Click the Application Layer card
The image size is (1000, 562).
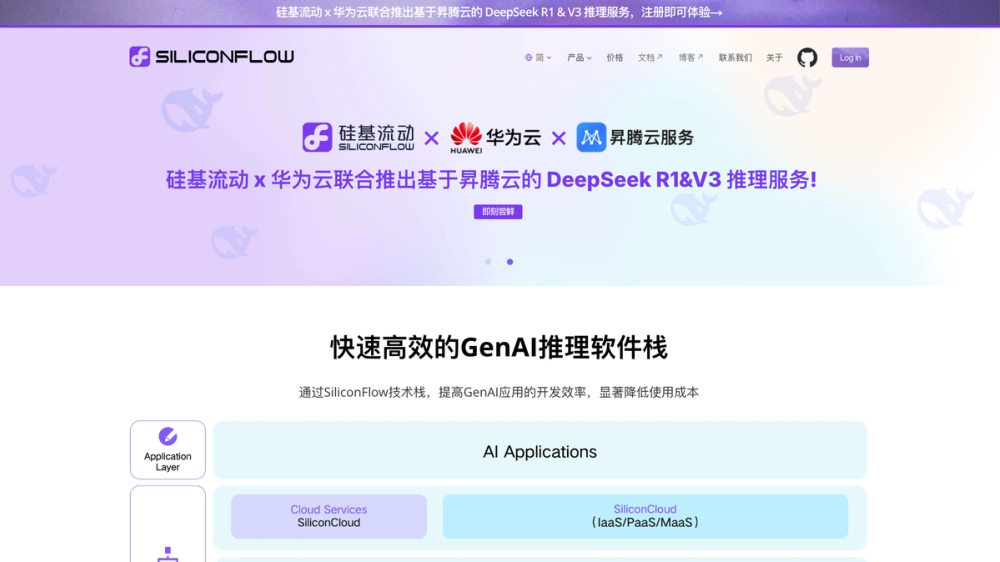[x=168, y=450]
